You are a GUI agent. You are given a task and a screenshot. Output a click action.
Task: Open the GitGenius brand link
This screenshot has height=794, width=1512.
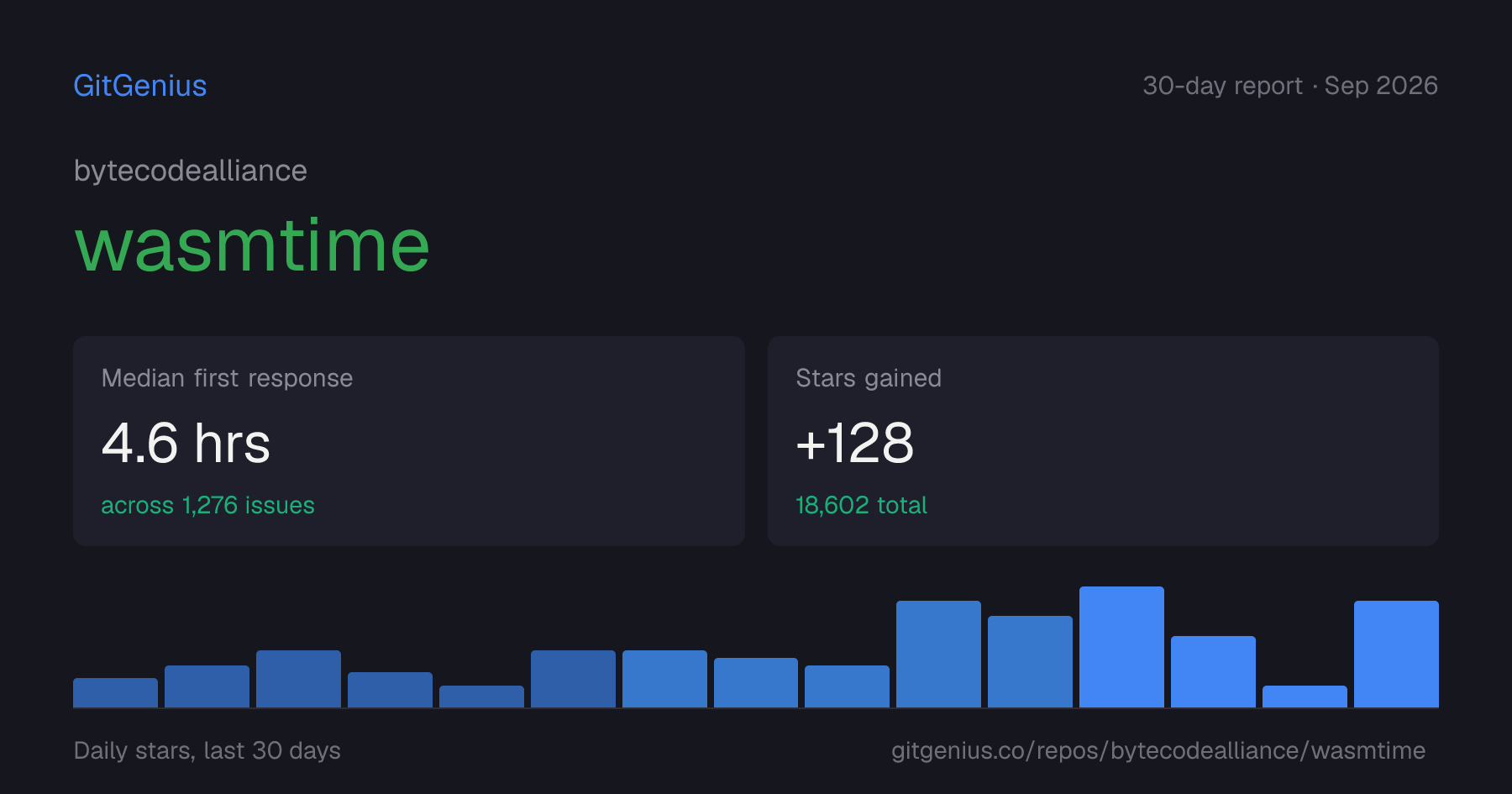(140, 86)
